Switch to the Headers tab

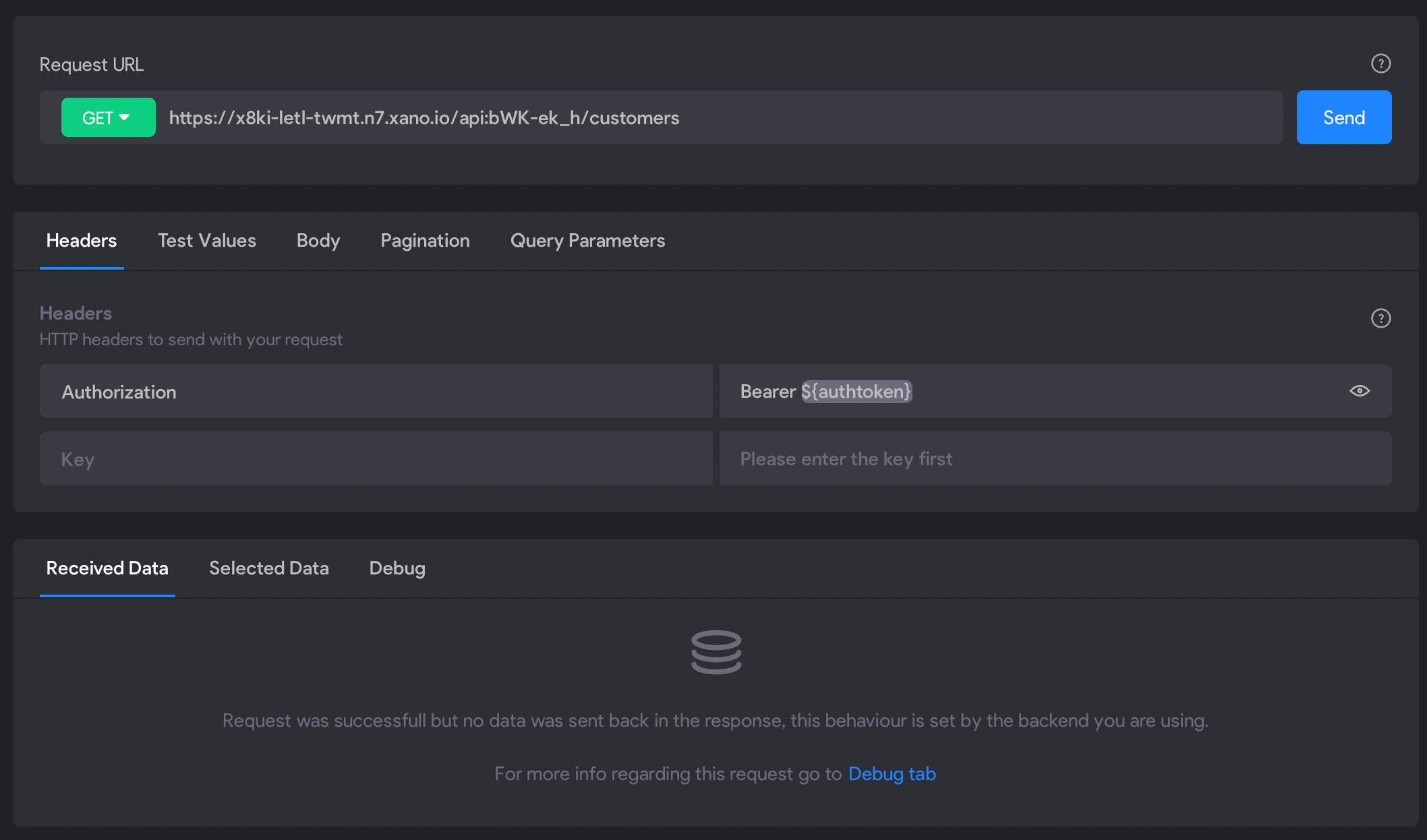(x=82, y=241)
